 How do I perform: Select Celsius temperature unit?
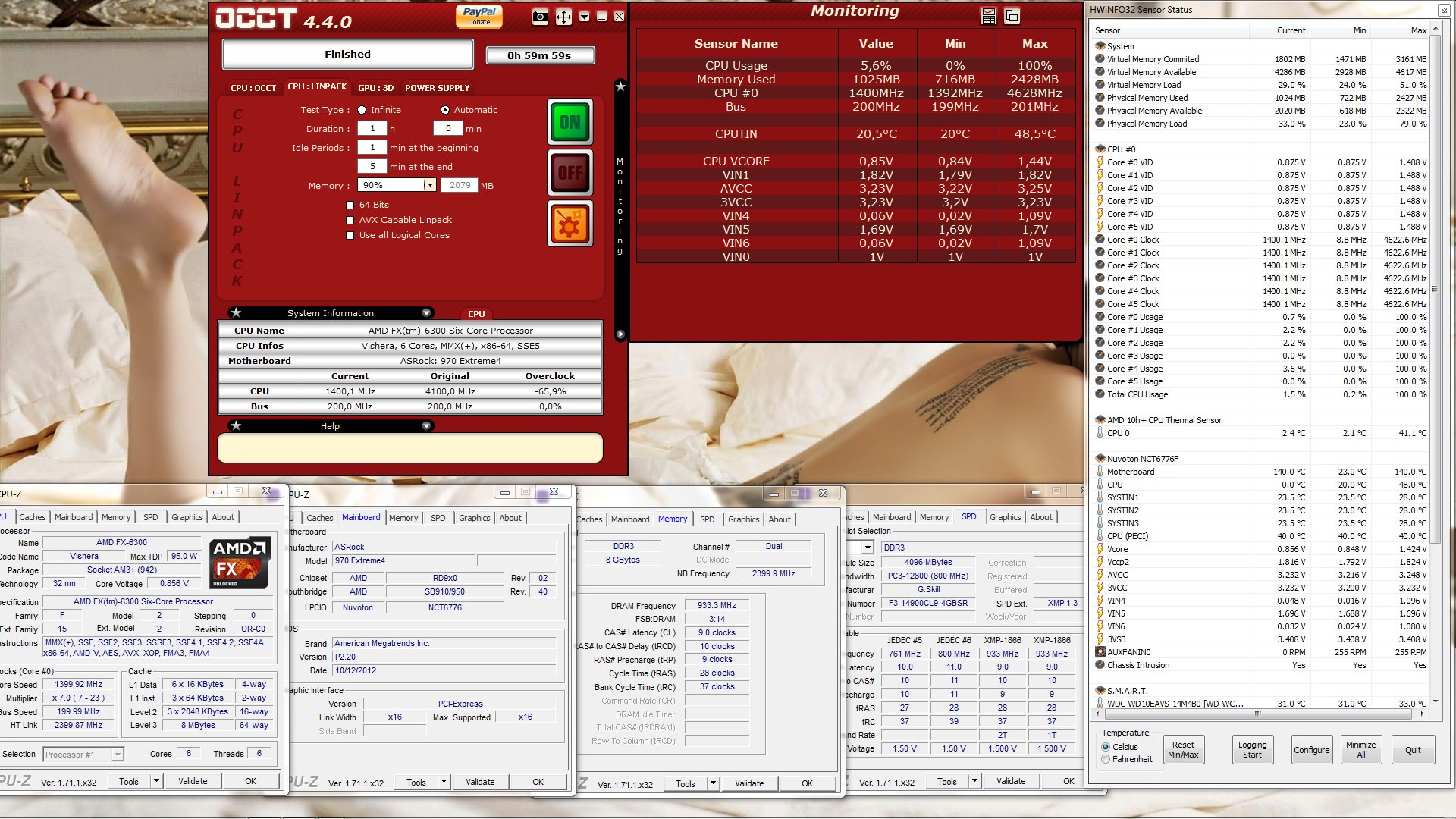(x=1106, y=747)
